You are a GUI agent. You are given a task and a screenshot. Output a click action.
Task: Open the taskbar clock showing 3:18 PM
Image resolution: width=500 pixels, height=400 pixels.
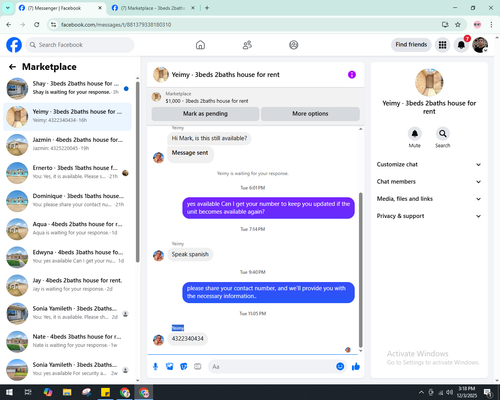[467, 392]
